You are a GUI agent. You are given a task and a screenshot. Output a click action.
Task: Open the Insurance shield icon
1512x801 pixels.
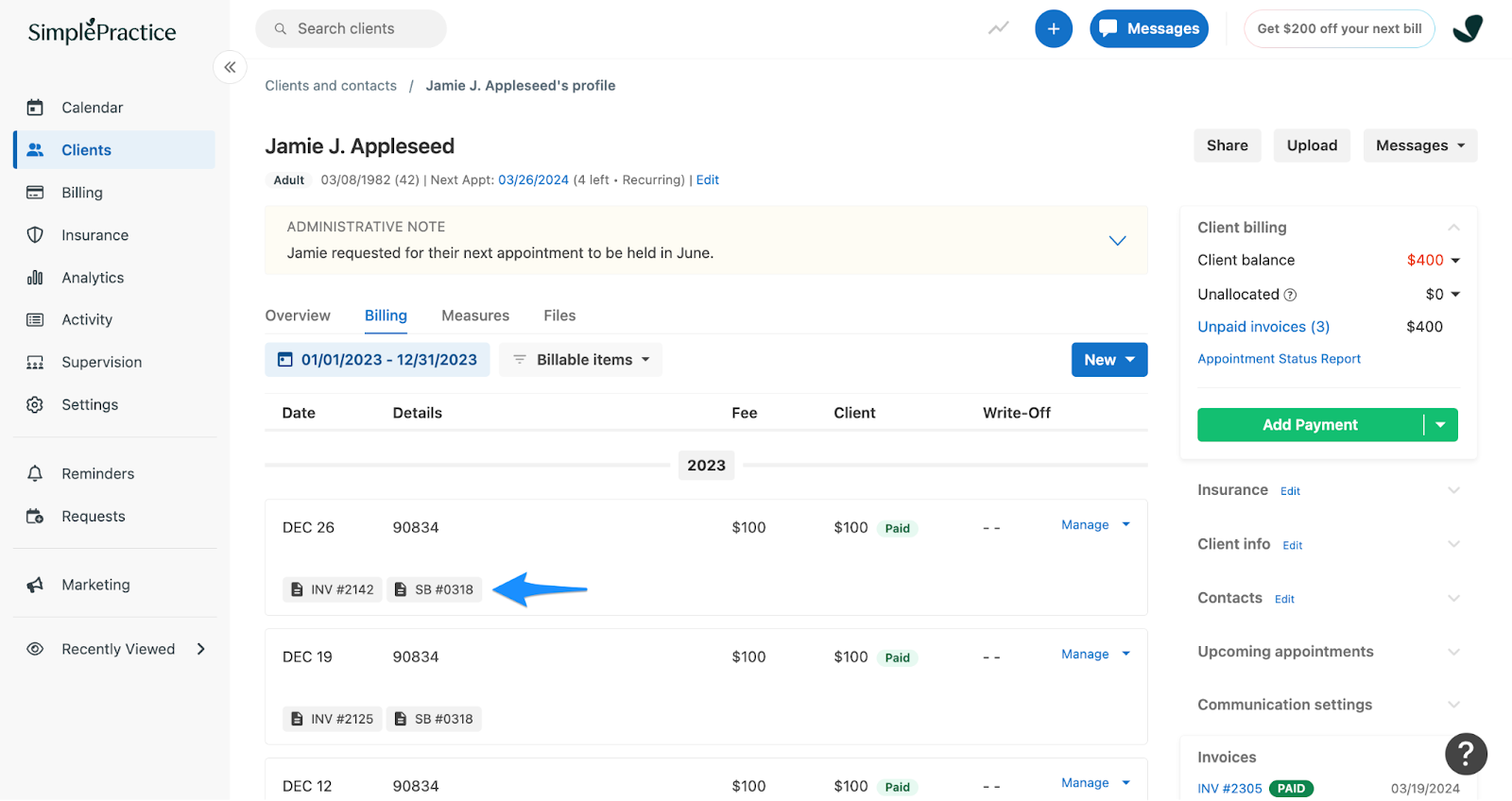(x=35, y=235)
